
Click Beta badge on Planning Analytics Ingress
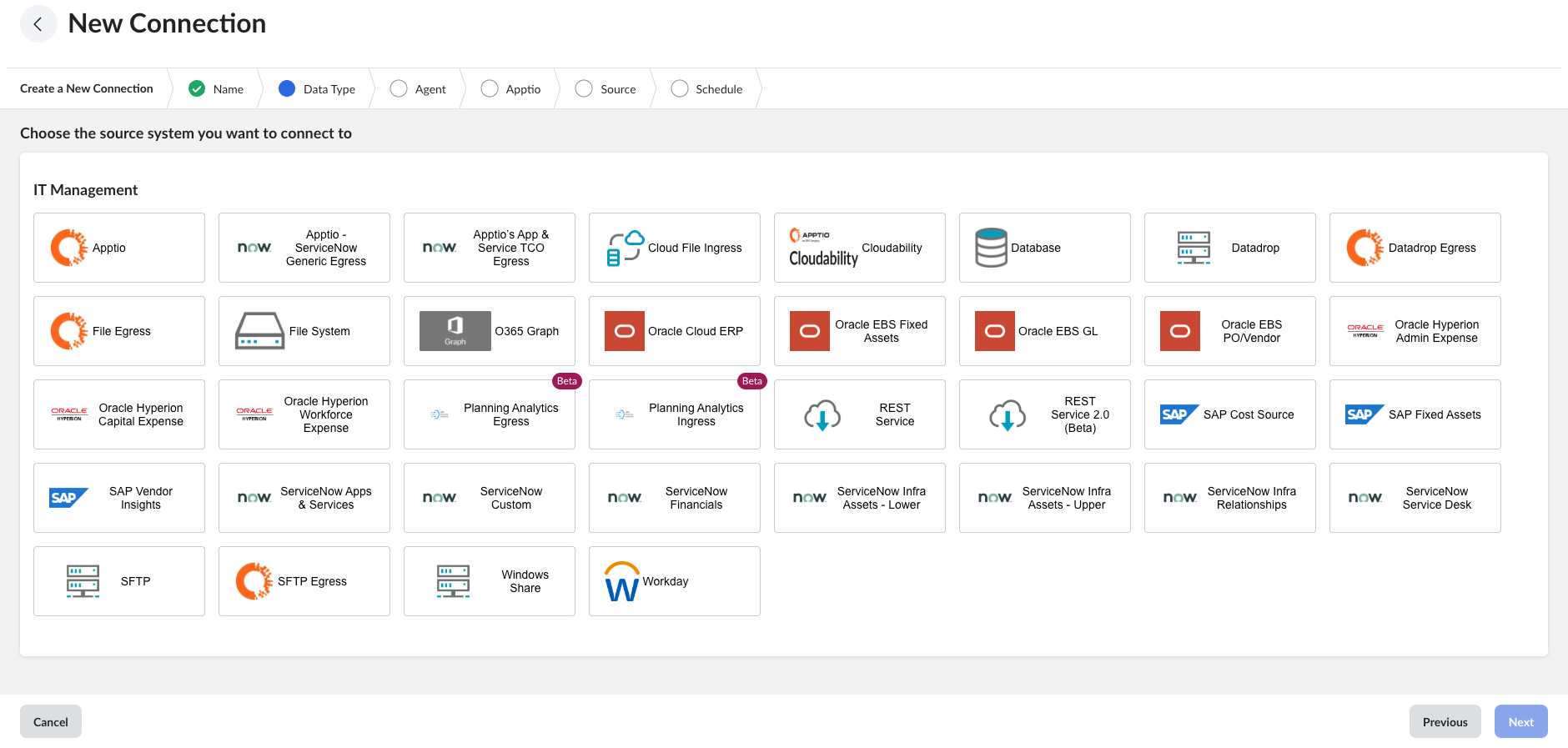(752, 381)
